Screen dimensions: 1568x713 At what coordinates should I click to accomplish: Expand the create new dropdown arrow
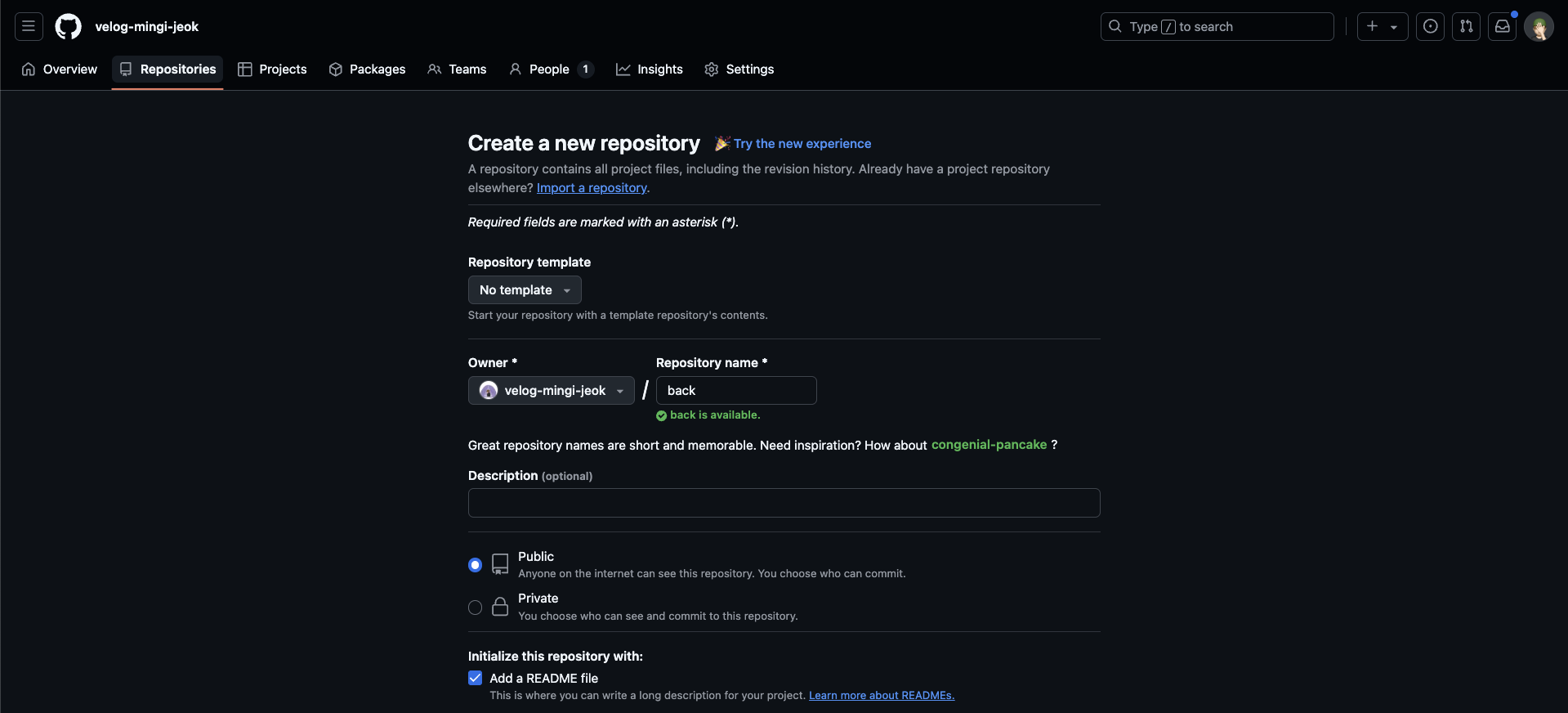point(1394,27)
